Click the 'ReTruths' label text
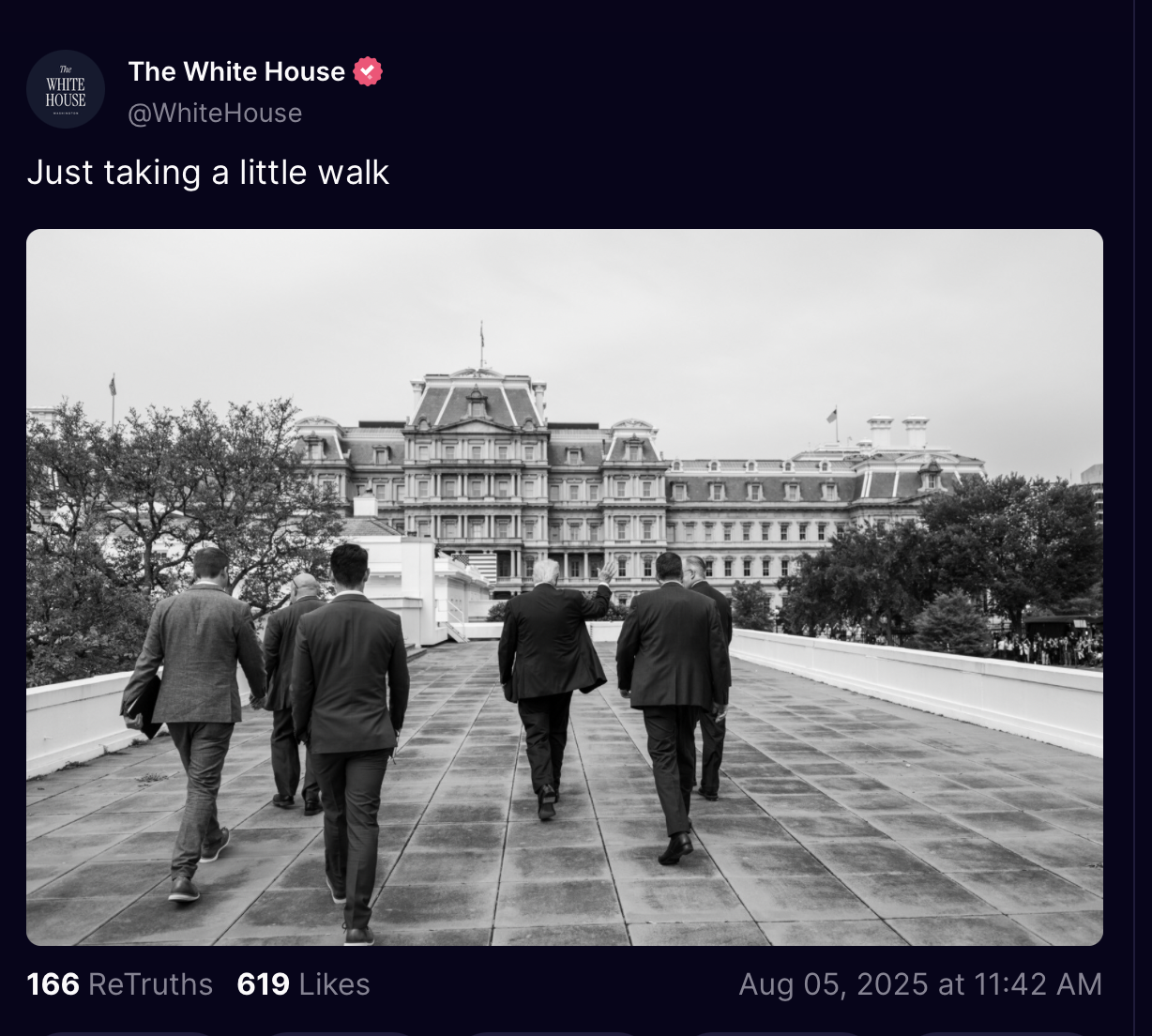Image resolution: width=1152 pixels, height=1036 pixels. coord(151,984)
